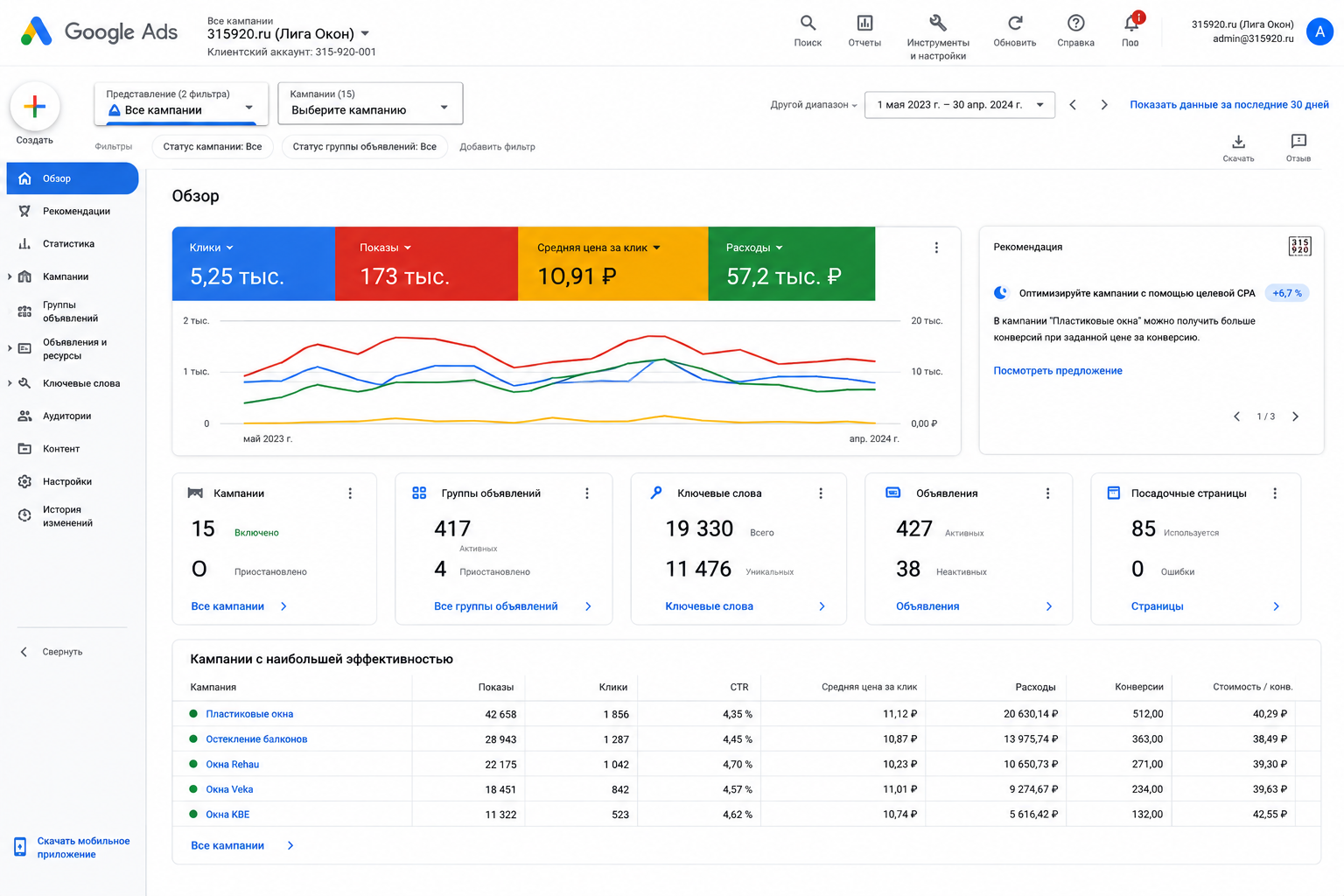The image size is (1344, 896).
Task: Open Расходы metric dropdown
Action: (x=754, y=248)
